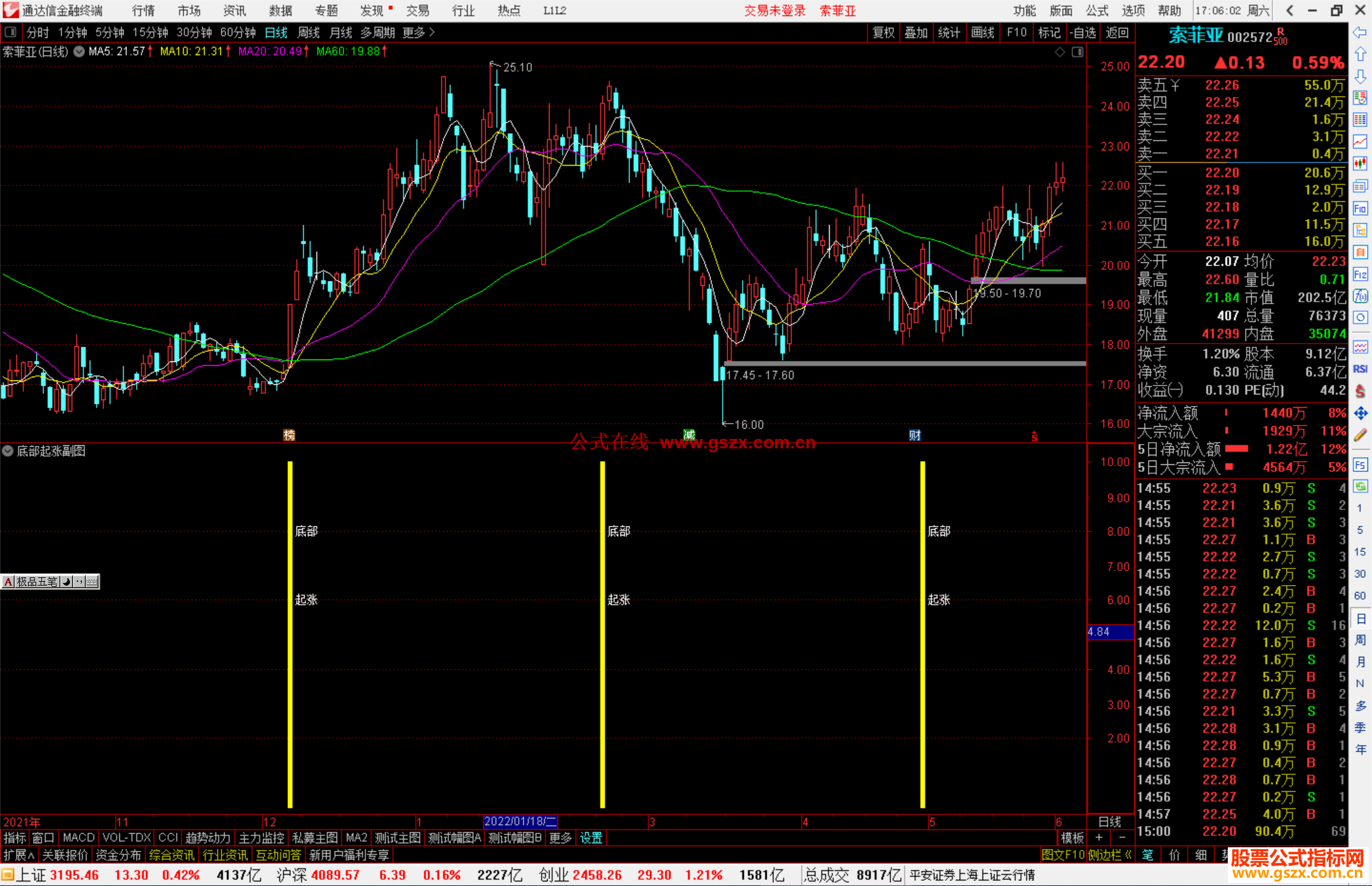This screenshot has width=1372, height=886.
Task: Toggle the 复权 price adjustment button
Action: (884, 32)
